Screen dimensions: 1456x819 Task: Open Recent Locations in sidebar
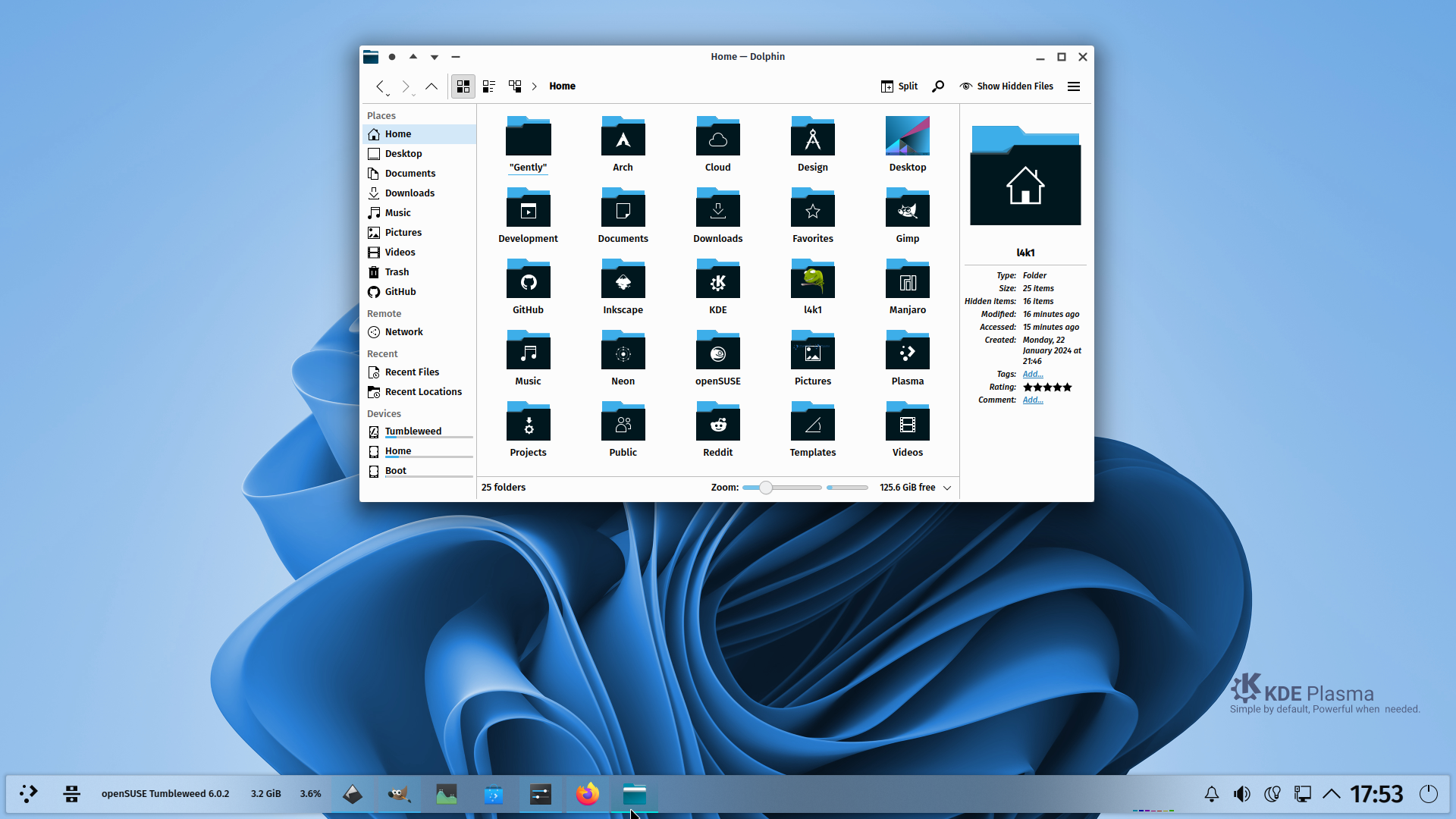coord(419,392)
